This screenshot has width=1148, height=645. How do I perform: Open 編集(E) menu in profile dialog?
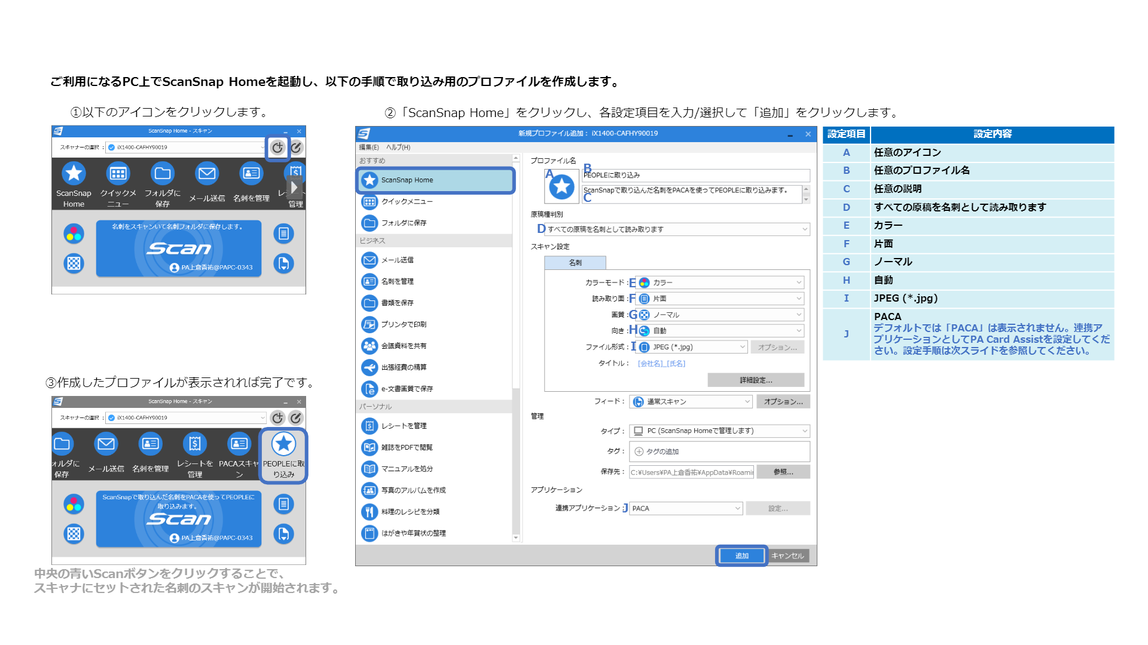tap(368, 147)
